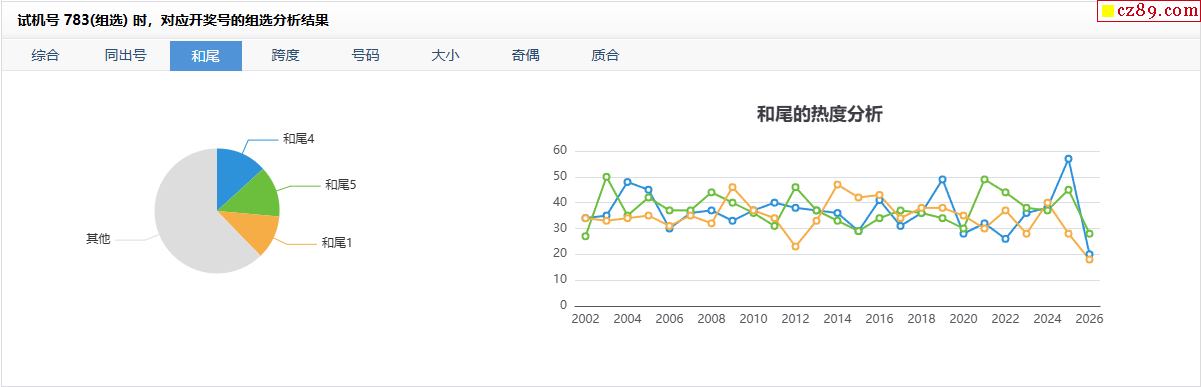This screenshot has height=387, width=1201.
Task: Click the x-axis label 2014
Action: point(837,319)
